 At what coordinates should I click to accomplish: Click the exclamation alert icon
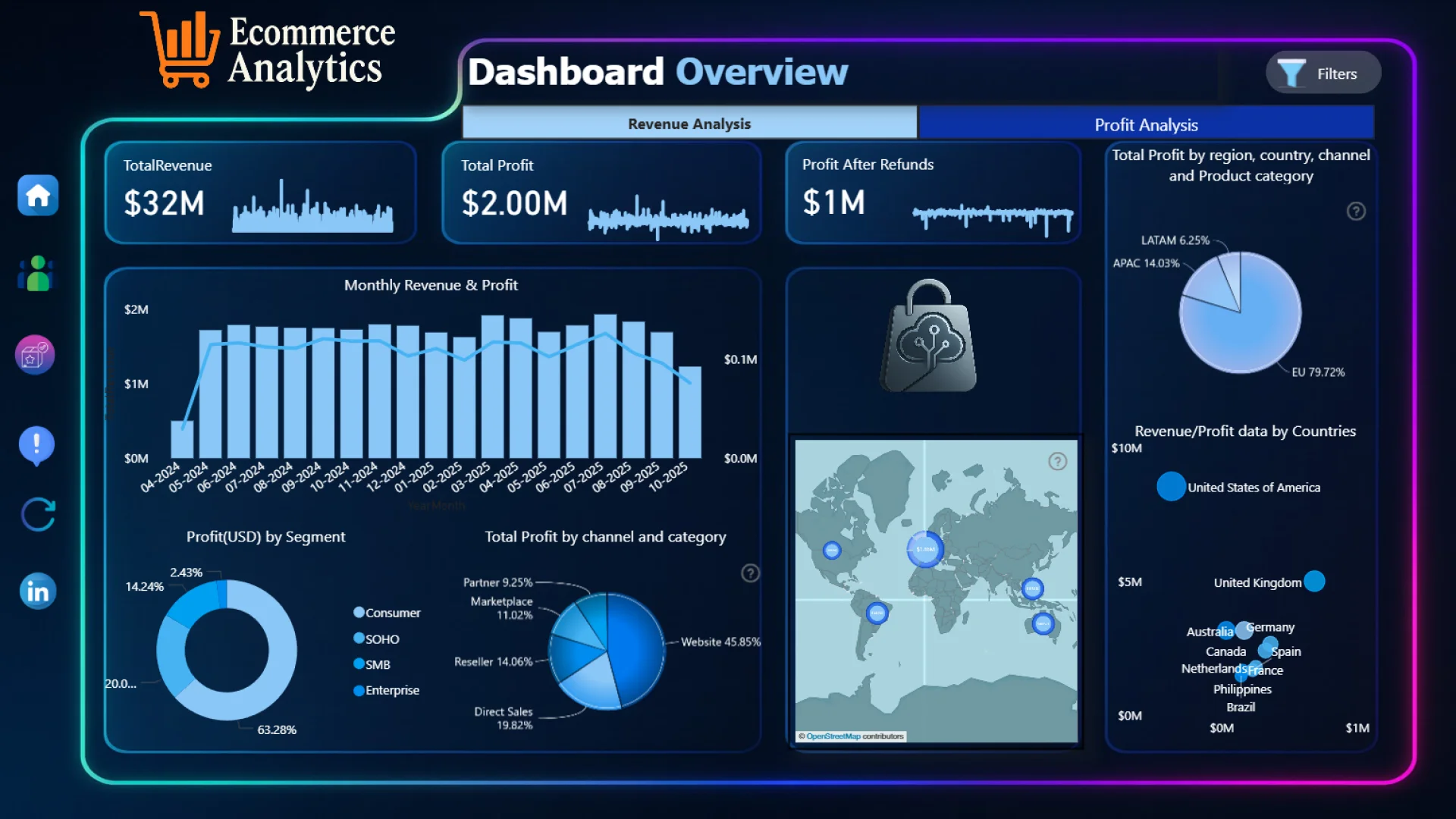(36, 445)
